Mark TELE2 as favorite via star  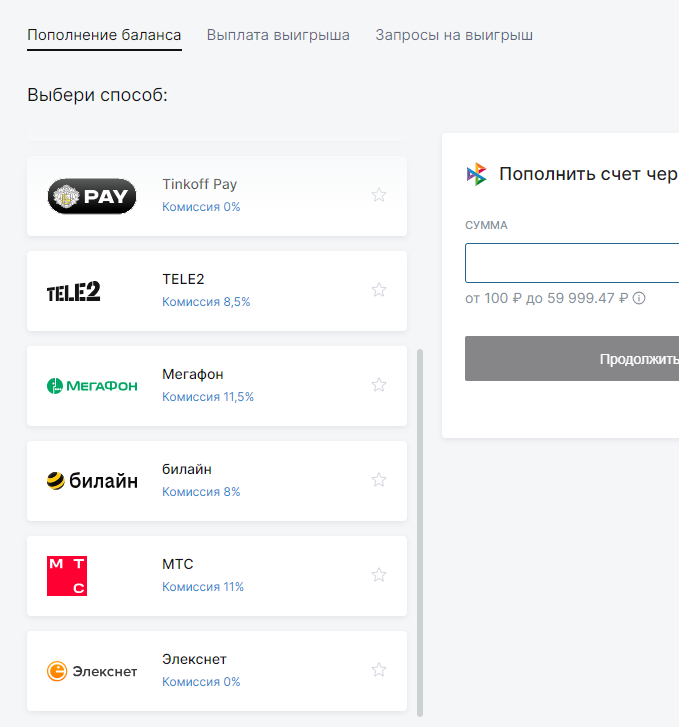[x=379, y=290]
